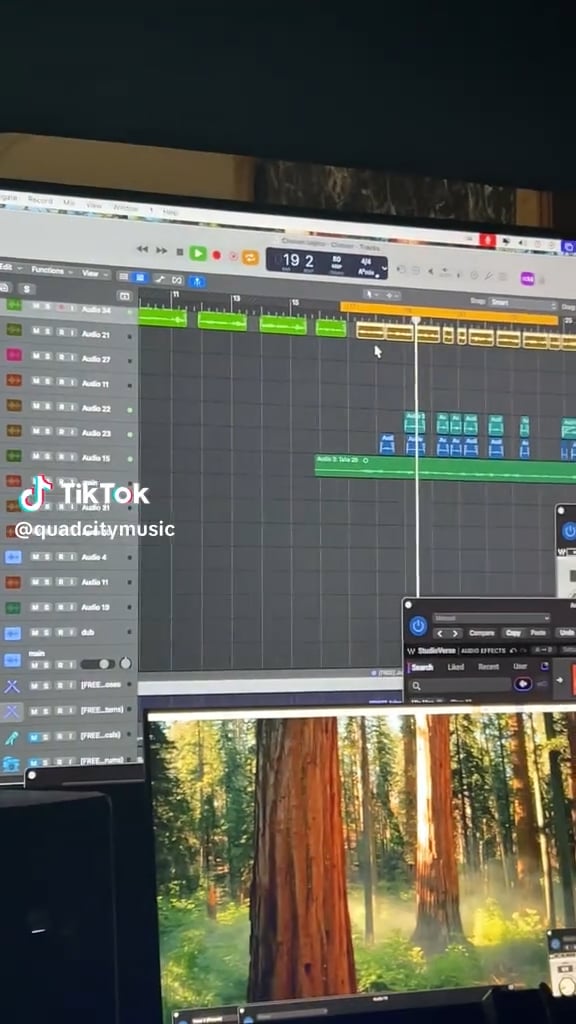Switch to the Liked tab in StudioVerse
Viewport: 576px width, 1024px height.
coord(455,667)
